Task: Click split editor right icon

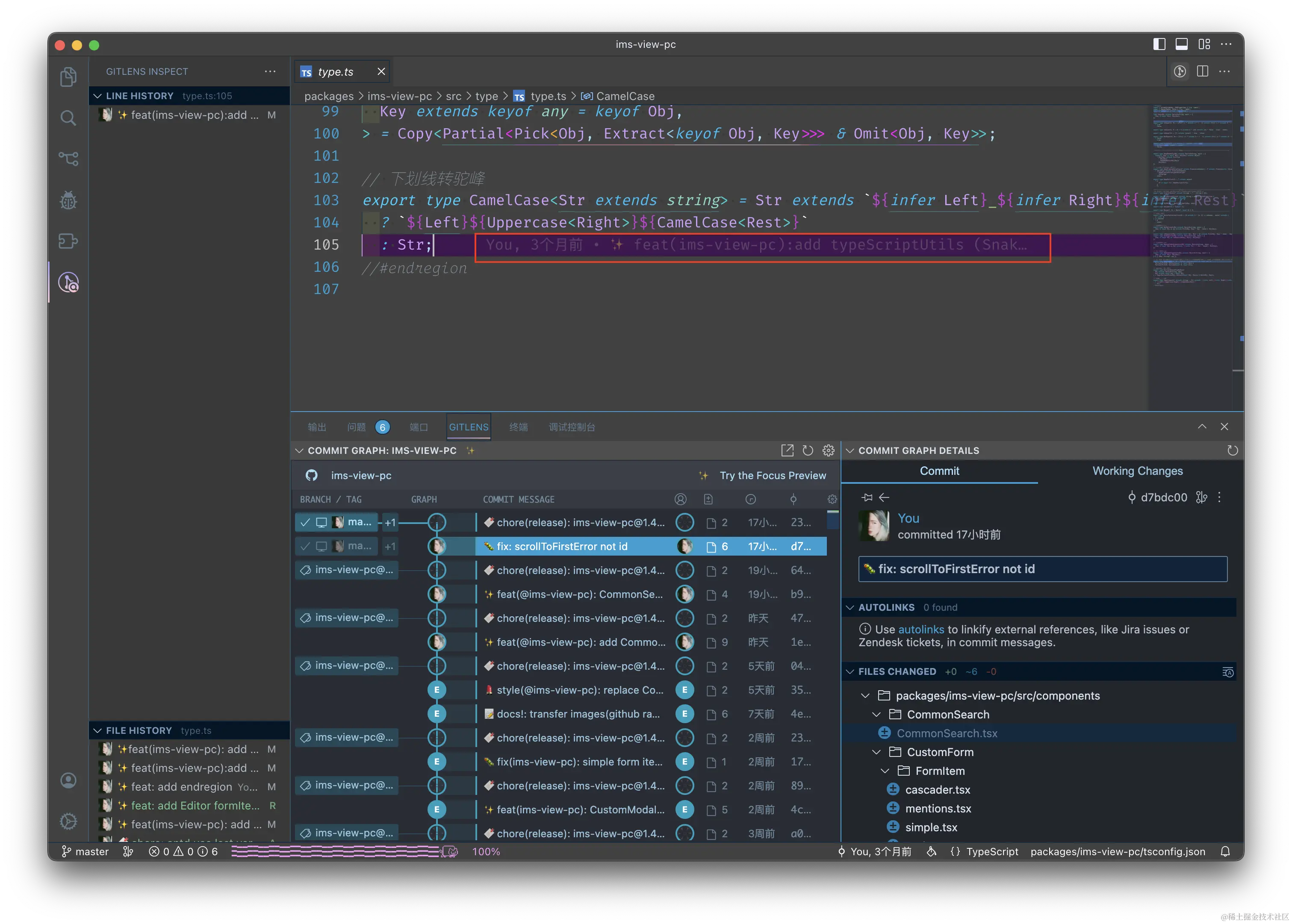Action: click(1203, 71)
